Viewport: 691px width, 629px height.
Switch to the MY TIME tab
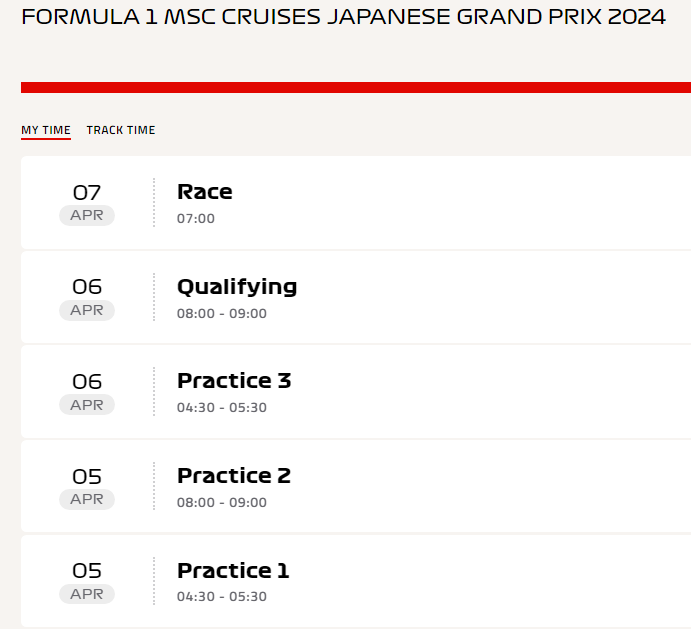[x=46, y=130]
